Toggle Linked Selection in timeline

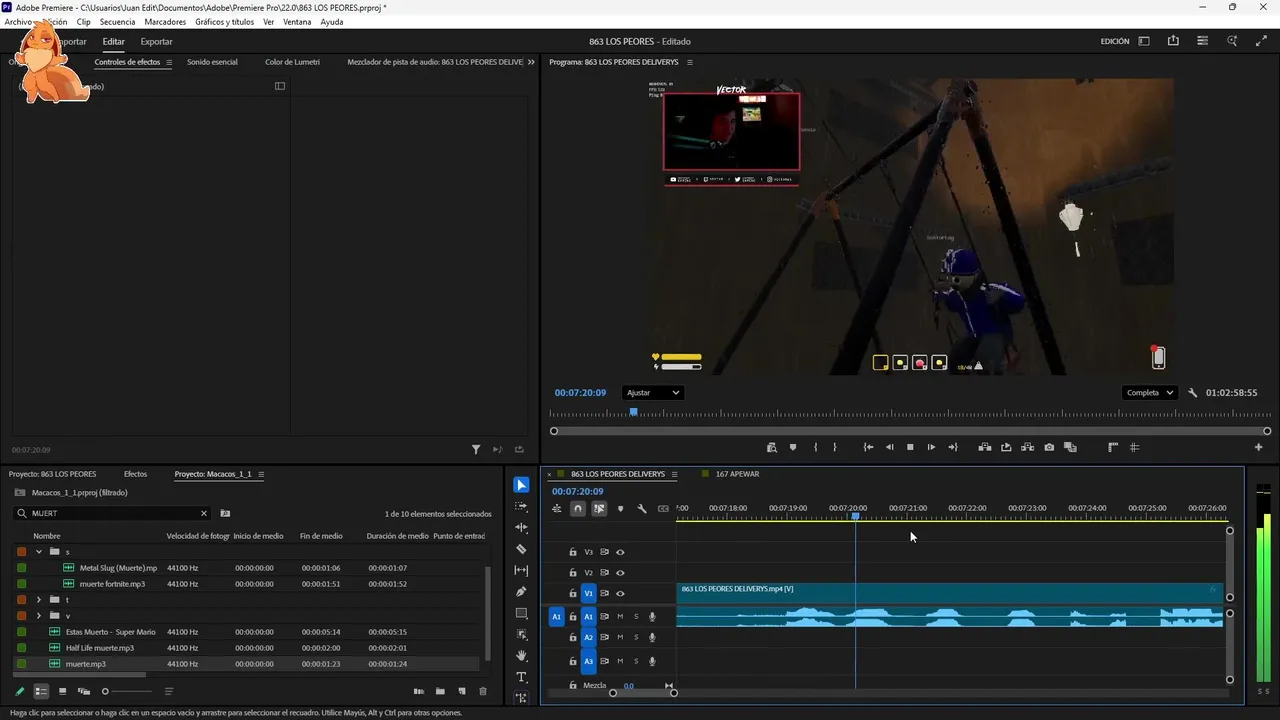click(599, 509)
